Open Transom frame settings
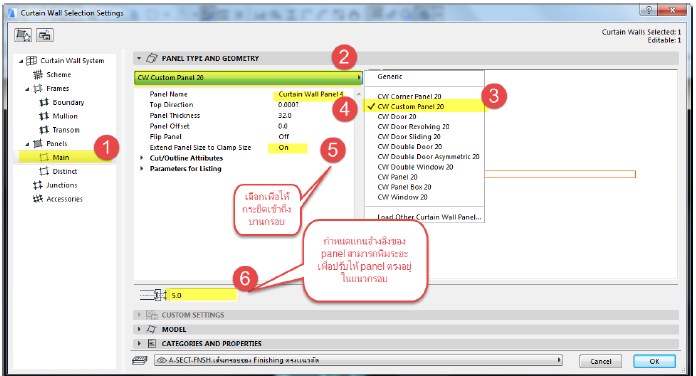Viewport: 696px width, 376px height. pyautogui.click(x=66, y=130)
